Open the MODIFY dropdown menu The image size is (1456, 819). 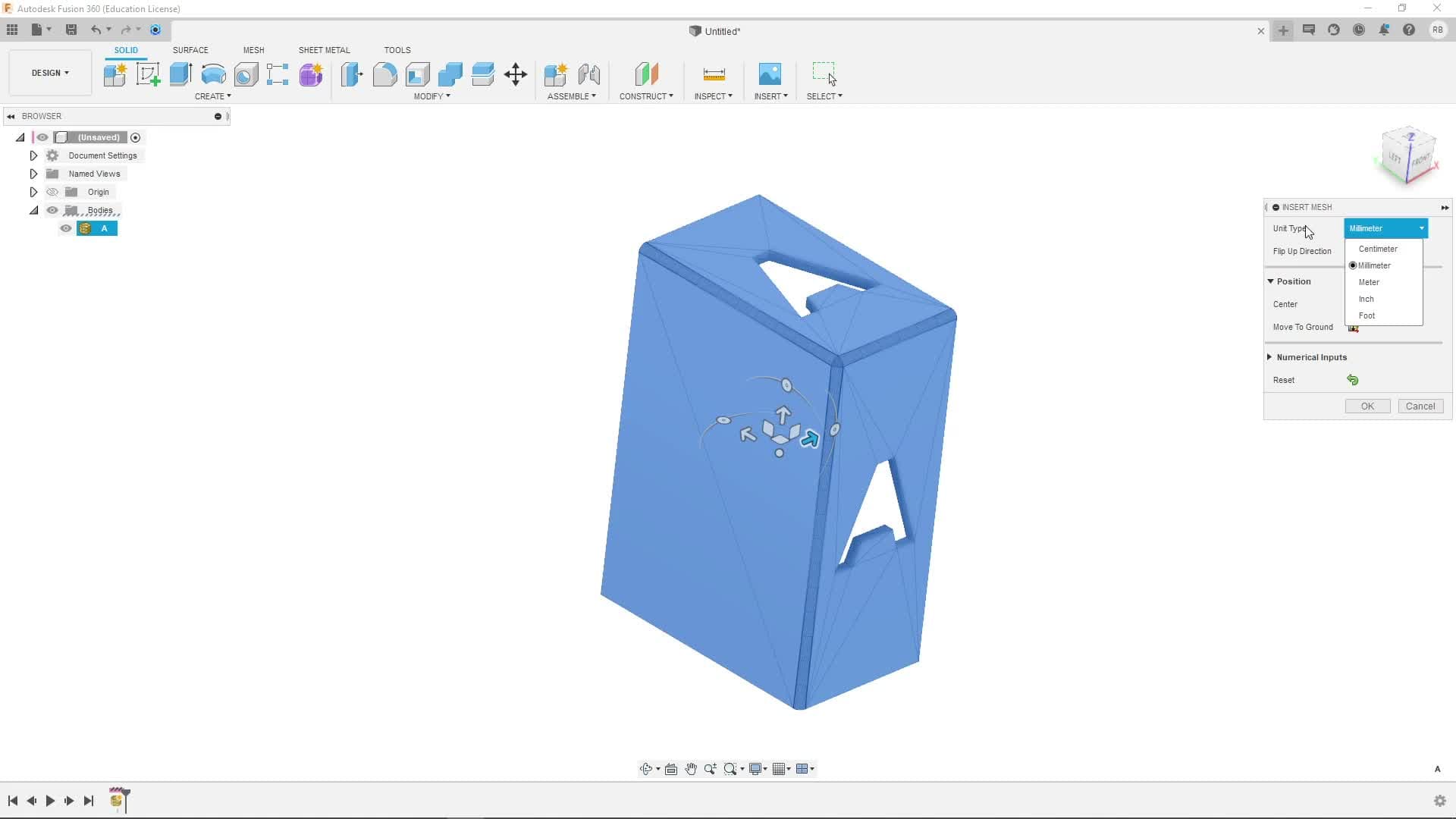pyautogui.click(x=431, y=96)
